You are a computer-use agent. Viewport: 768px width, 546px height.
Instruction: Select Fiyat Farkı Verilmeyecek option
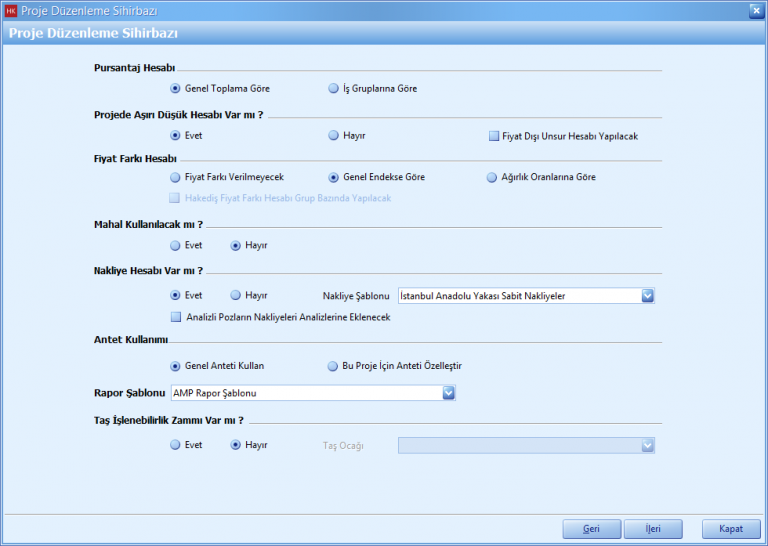tap(176, 177)
